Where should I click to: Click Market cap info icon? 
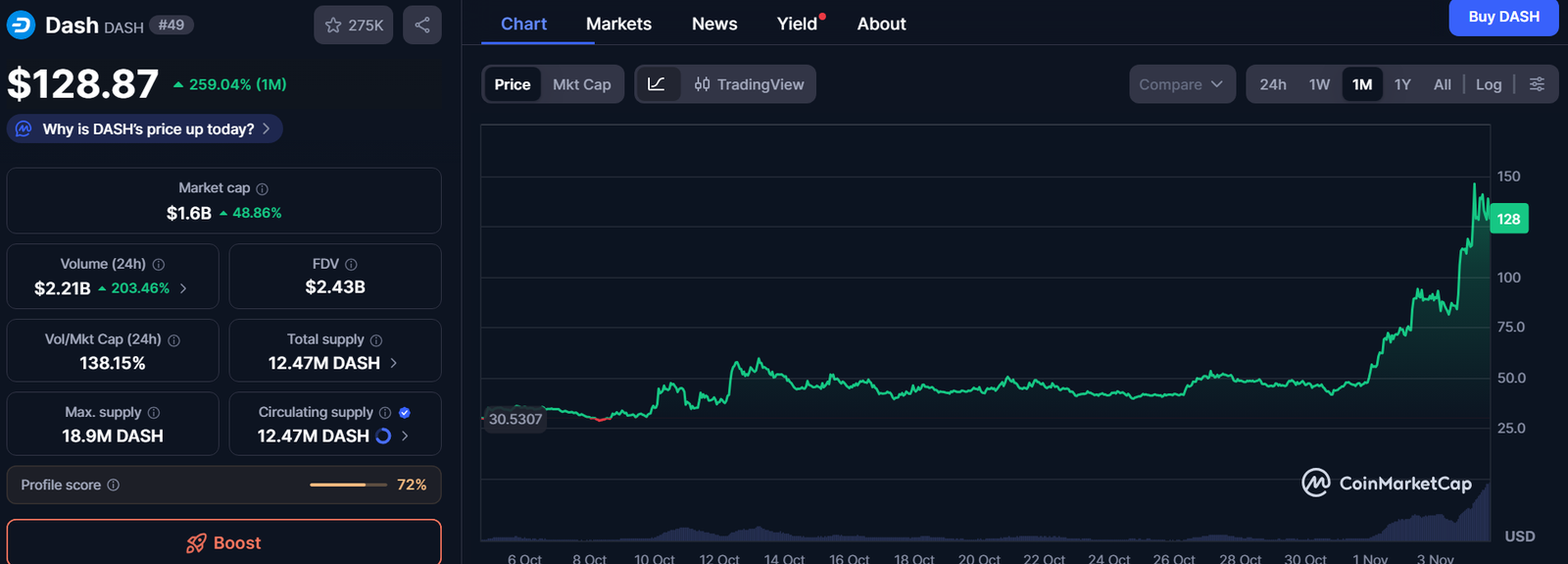pos(262,188)
